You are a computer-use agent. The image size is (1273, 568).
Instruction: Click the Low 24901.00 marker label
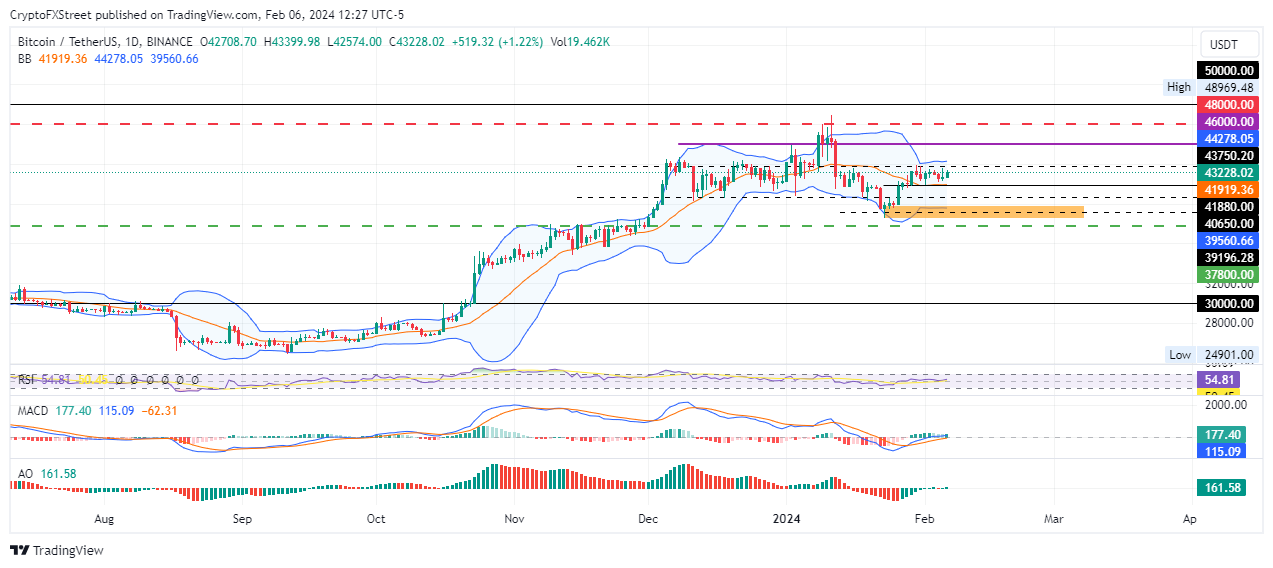pyautogui.click(x=1211, y=355)
